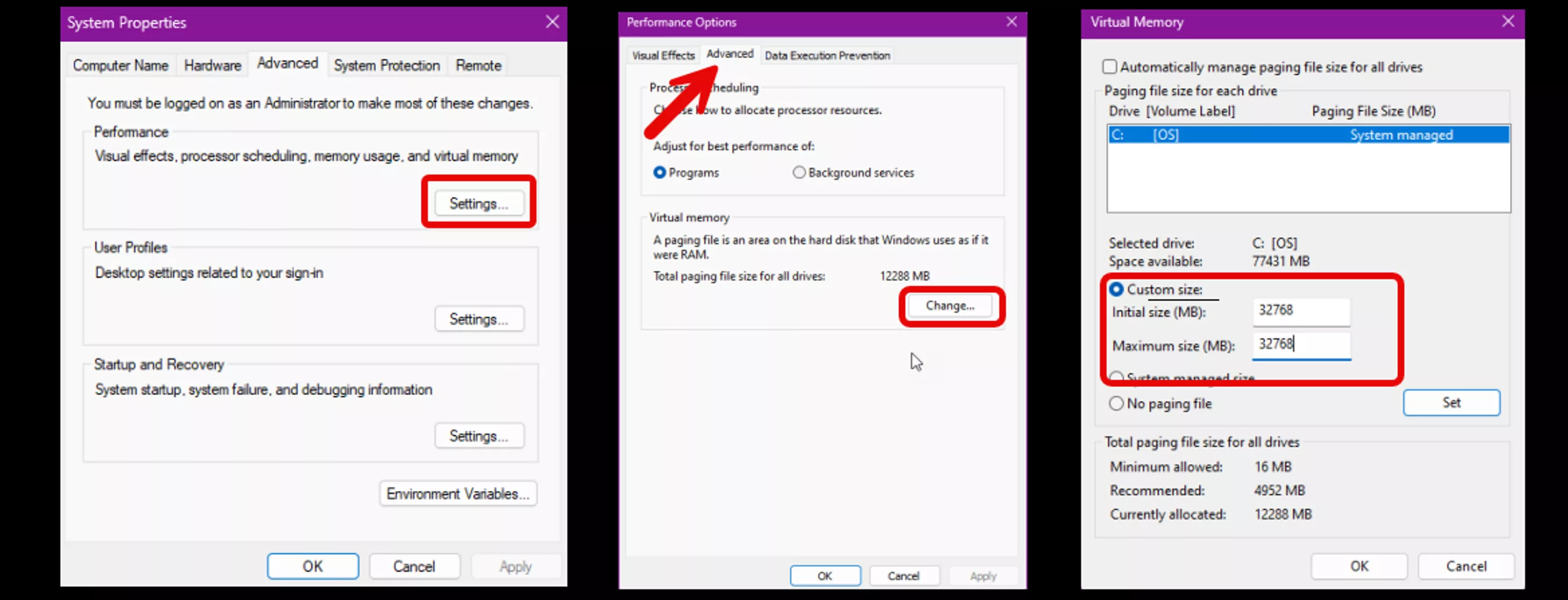Open User Profiles Settings button
Screen dimensions: 1568x600
(479, 319)
